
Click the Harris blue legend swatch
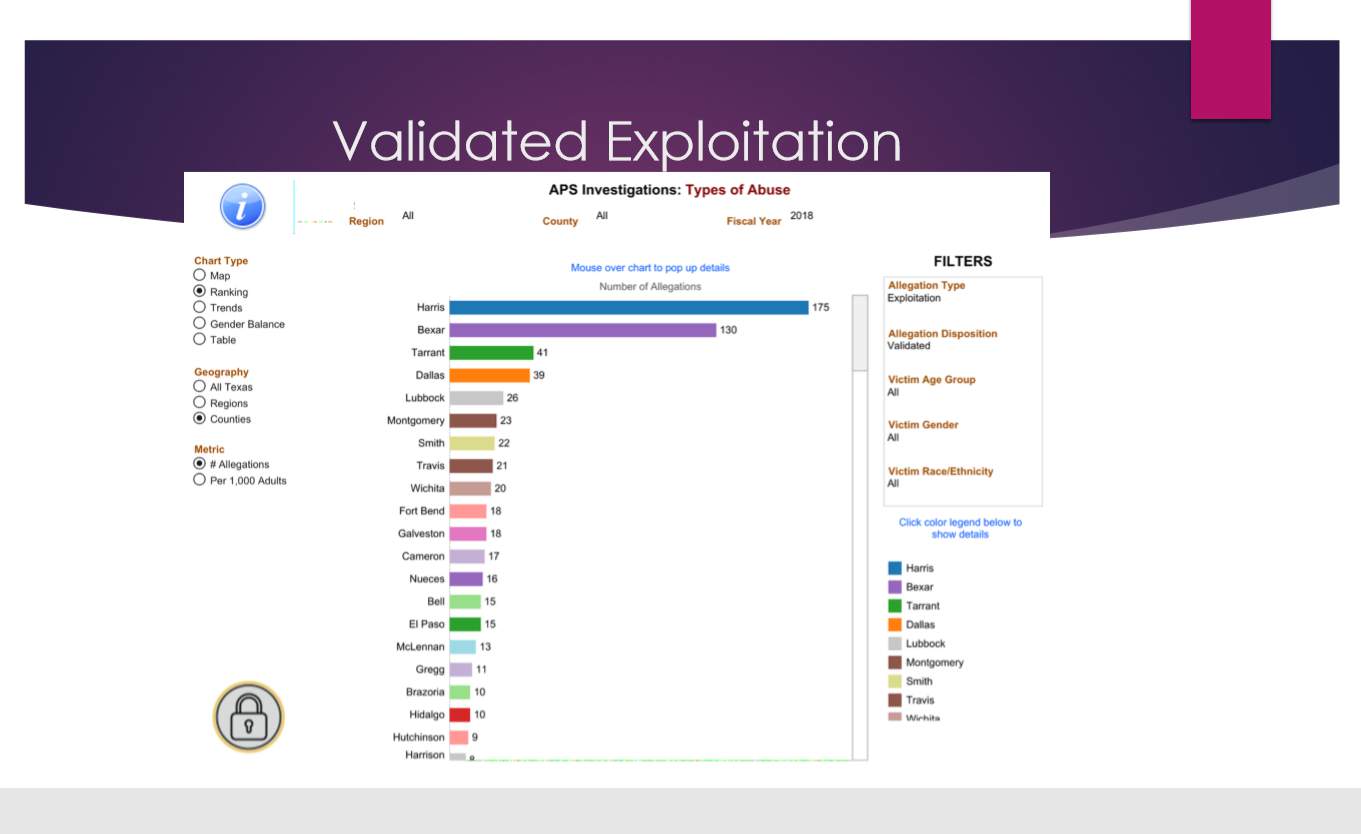point(895,568)
